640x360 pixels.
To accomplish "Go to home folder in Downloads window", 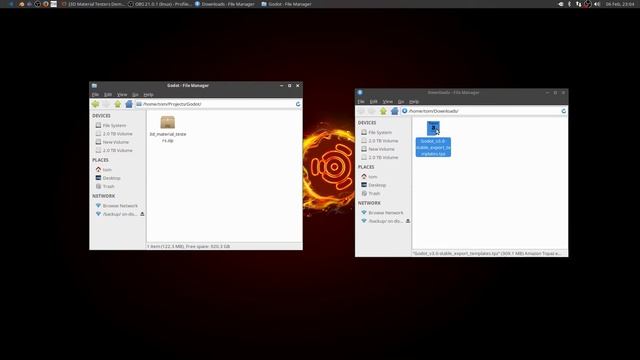I will 394,111.
